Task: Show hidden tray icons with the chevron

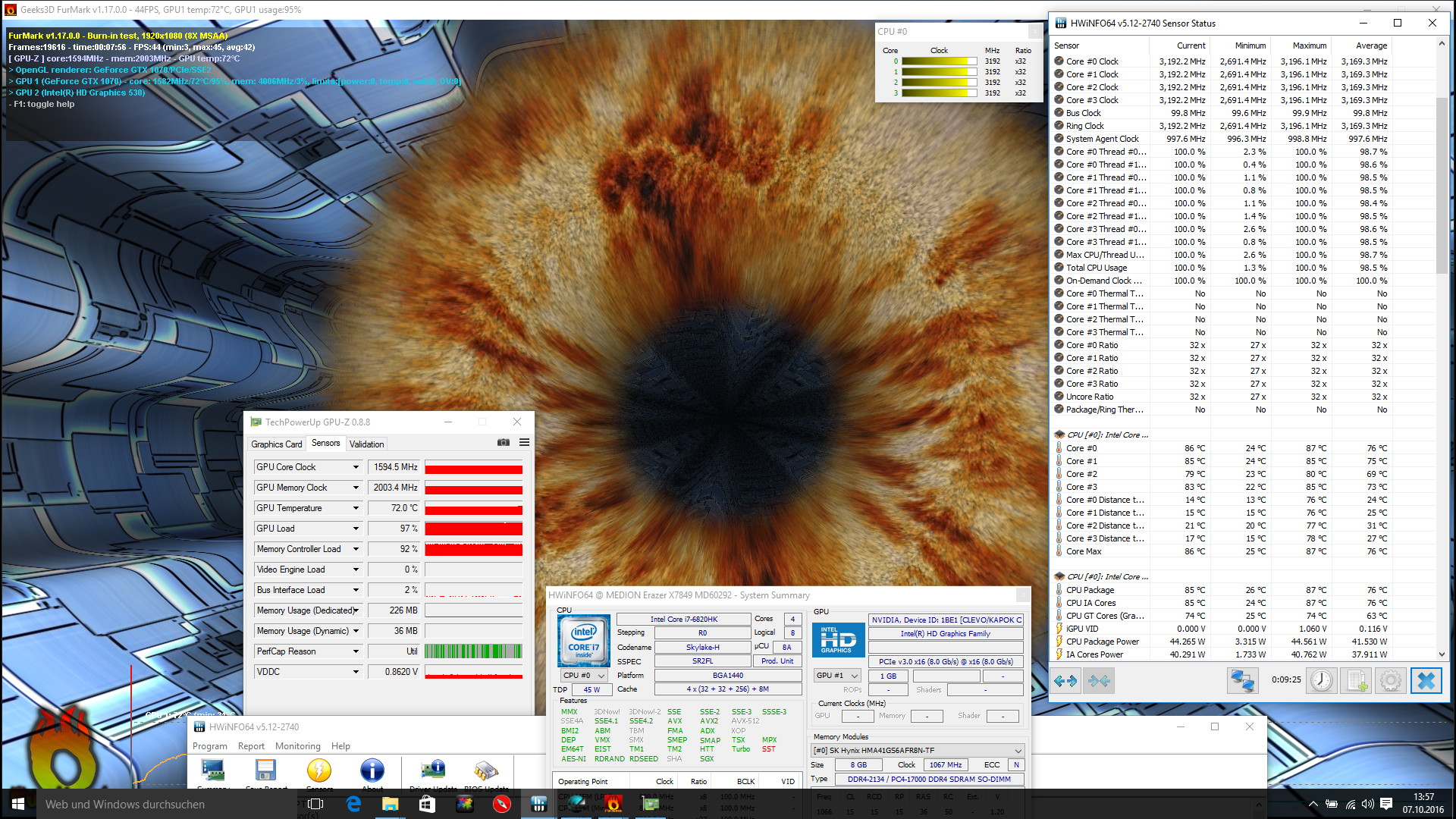Action: [1313, 804]
